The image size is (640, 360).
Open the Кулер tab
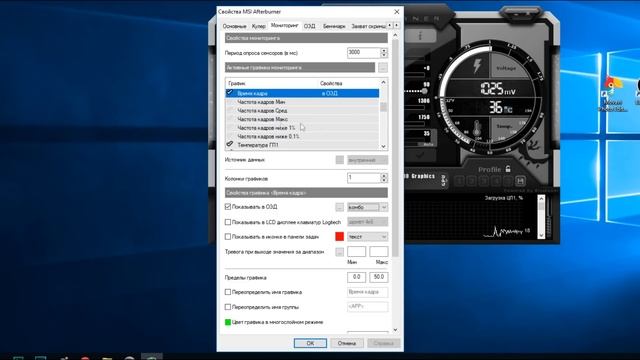click(x=258, y=26)
